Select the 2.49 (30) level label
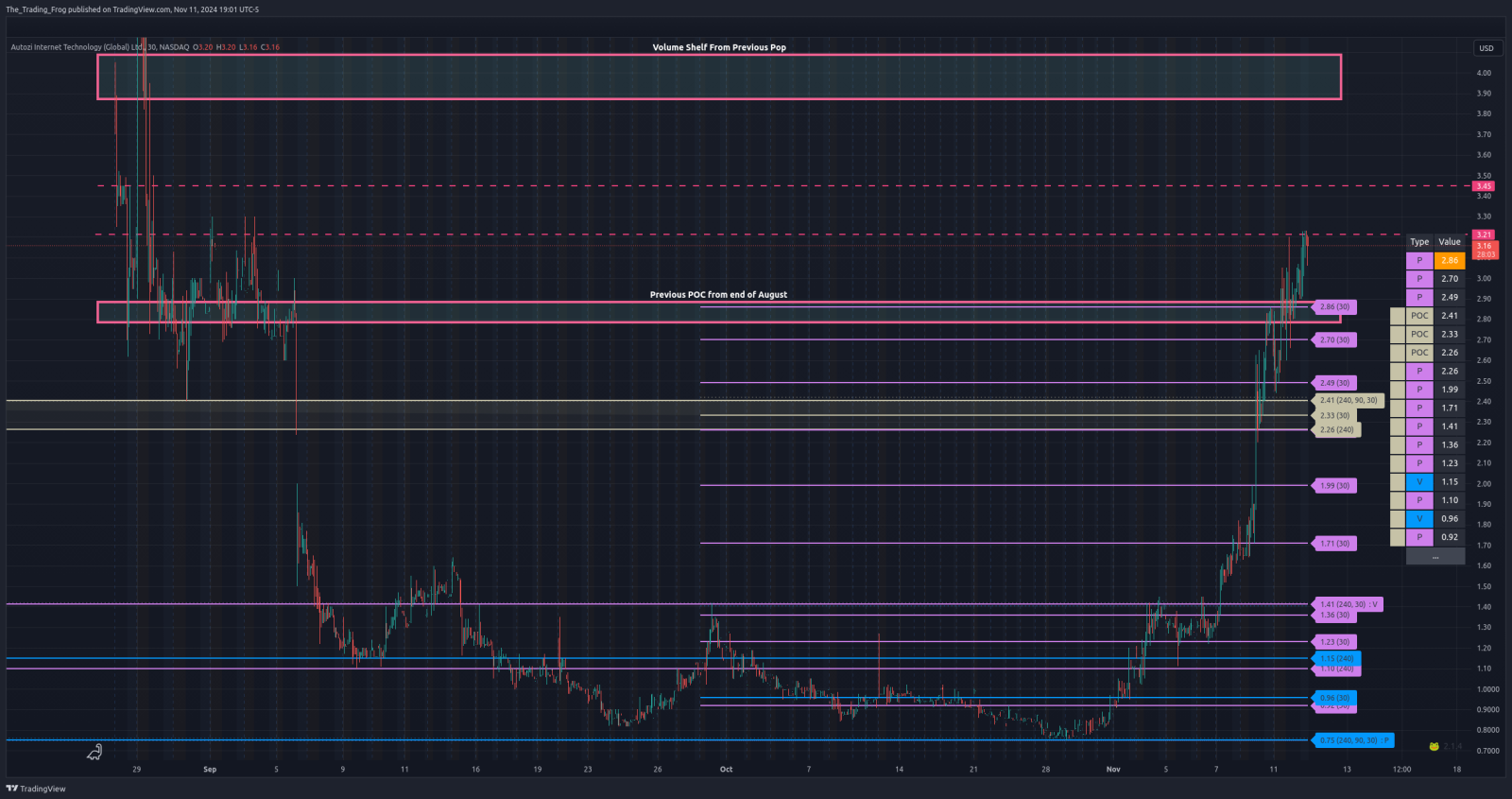This screenshot has width=1512, height=799. [1334, 383]
